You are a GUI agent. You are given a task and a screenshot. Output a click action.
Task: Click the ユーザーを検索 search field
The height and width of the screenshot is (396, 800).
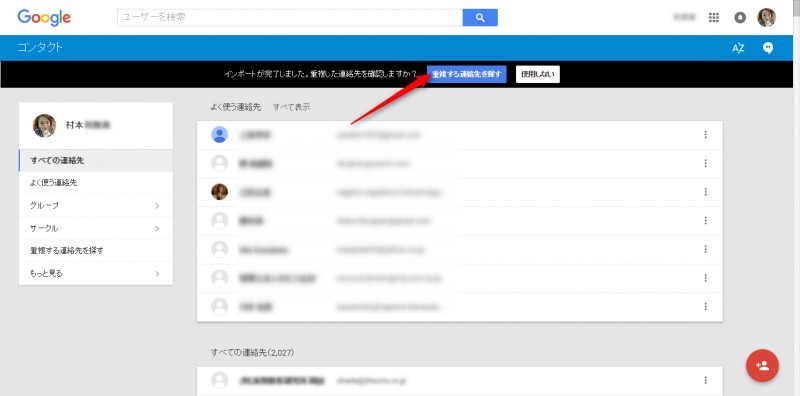coord(290,17)
